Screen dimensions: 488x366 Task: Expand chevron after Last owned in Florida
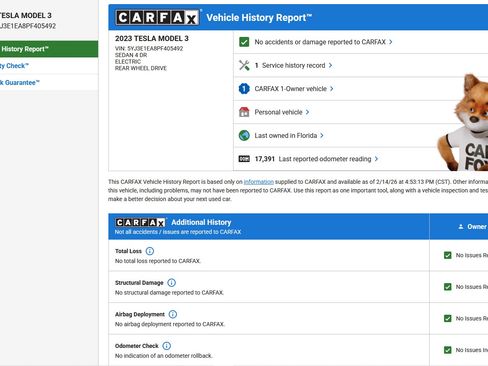click(322, 135)
